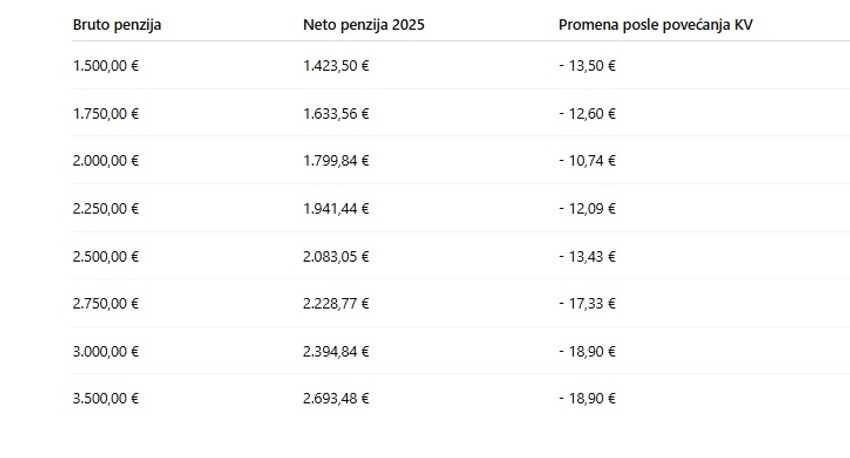Click the - 17,33 € change value
The image size is (850, 458).
pos(587,304)
